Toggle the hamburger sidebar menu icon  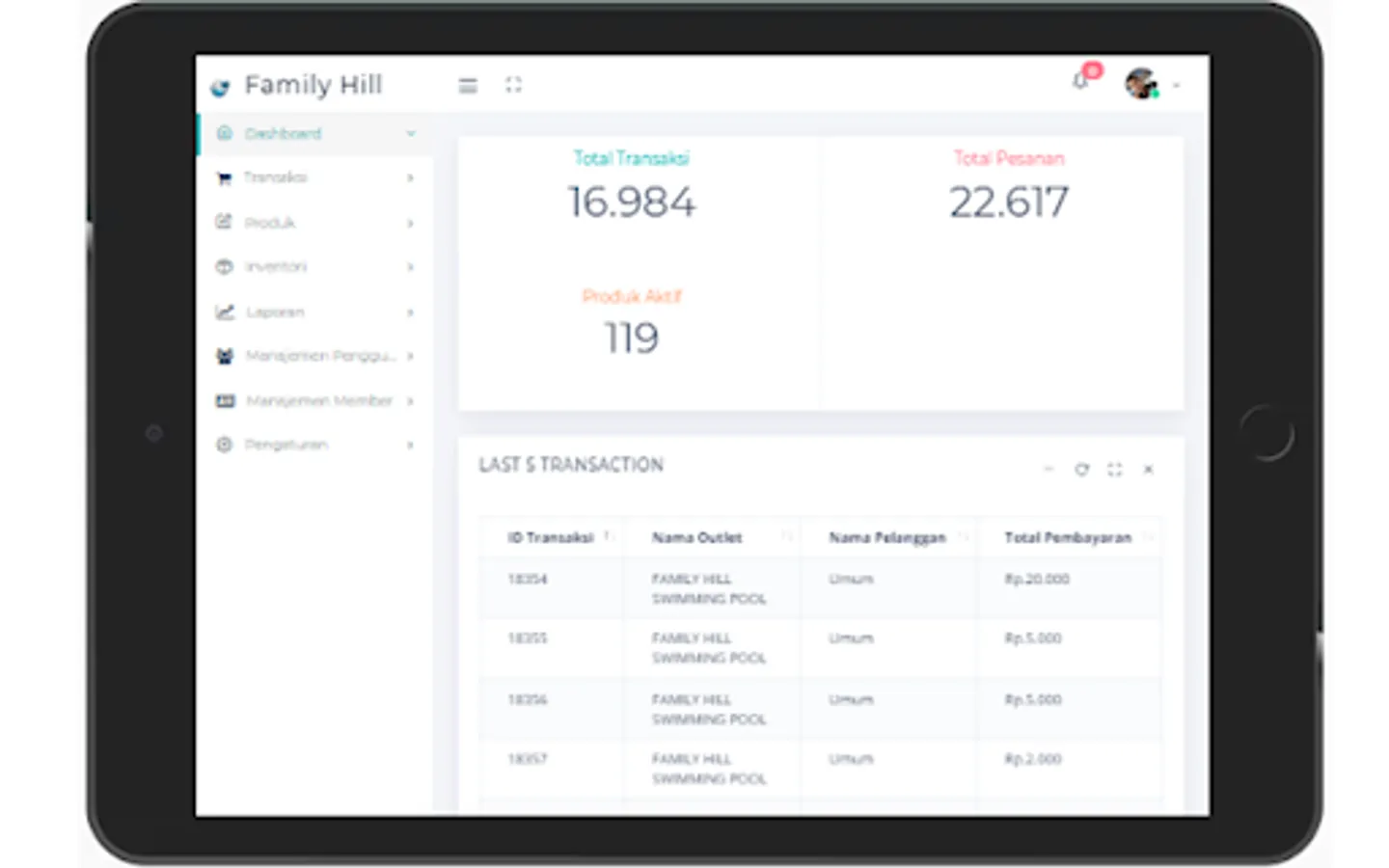[x=468, y=86]
